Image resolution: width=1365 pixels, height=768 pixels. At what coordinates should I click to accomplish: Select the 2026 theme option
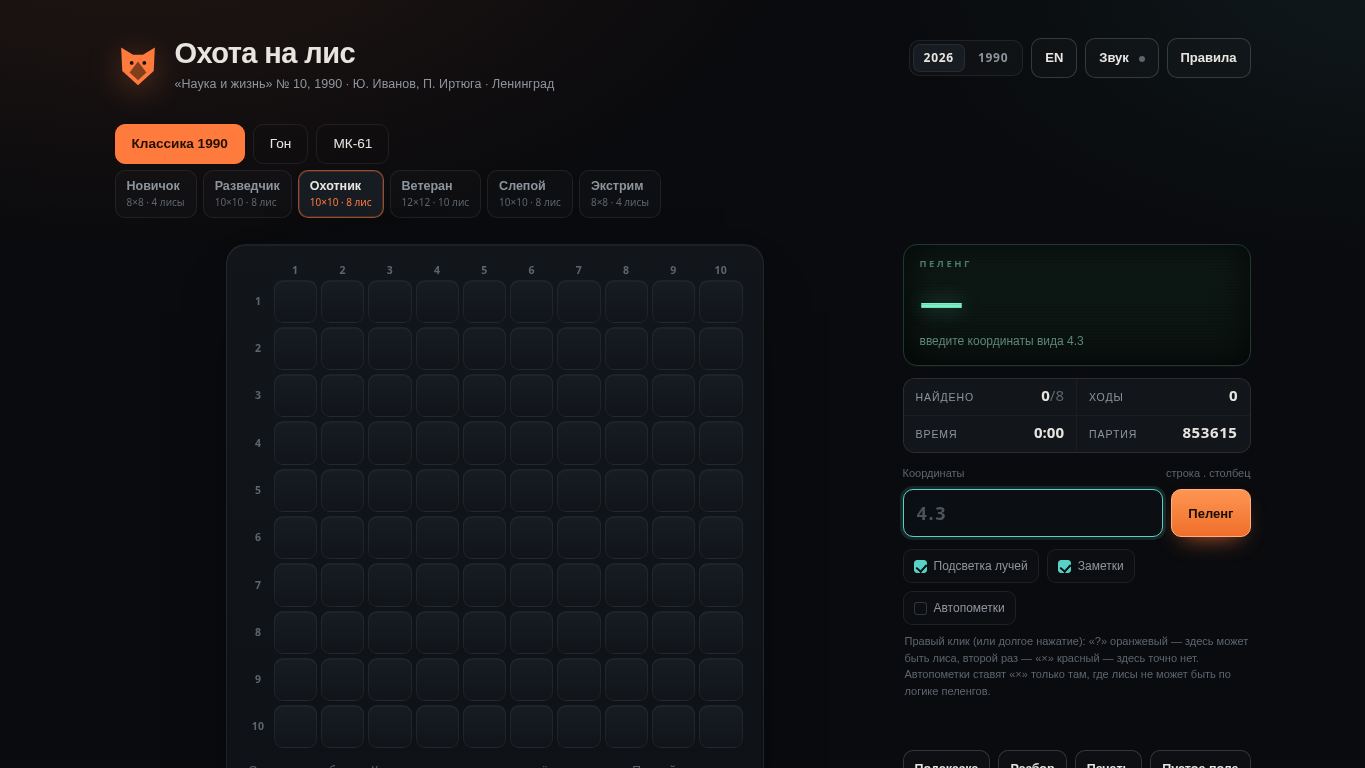(938, 58)
